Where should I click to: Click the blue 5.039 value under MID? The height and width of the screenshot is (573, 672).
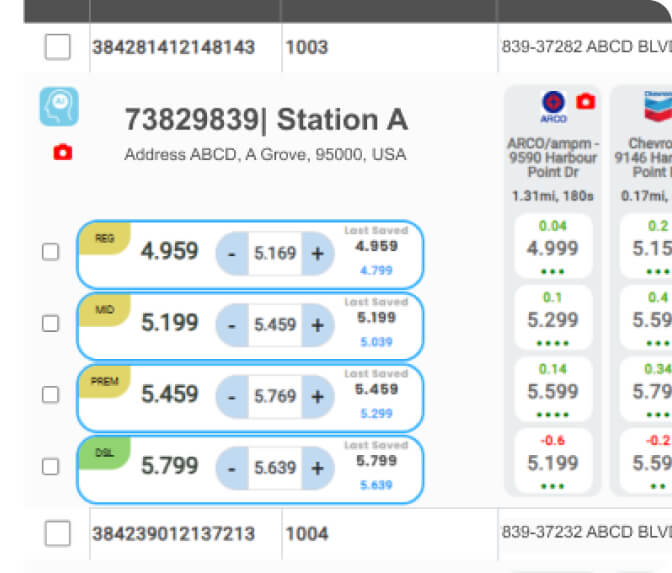tap(376, 342)
